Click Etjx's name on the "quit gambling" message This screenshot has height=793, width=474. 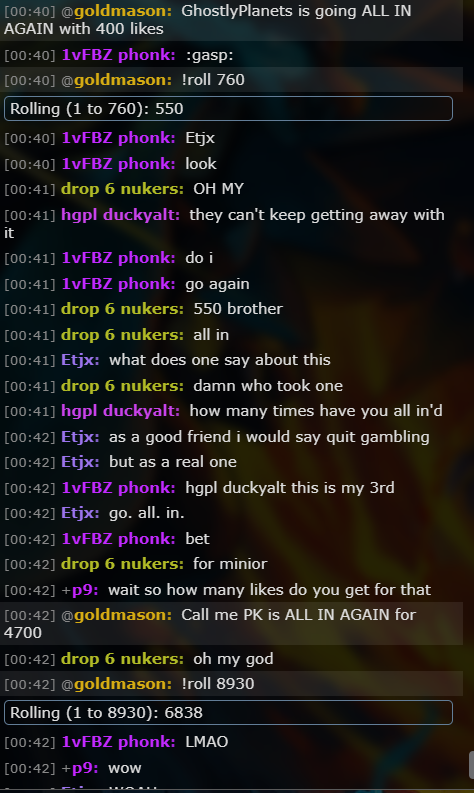click(x=80, y=436)
